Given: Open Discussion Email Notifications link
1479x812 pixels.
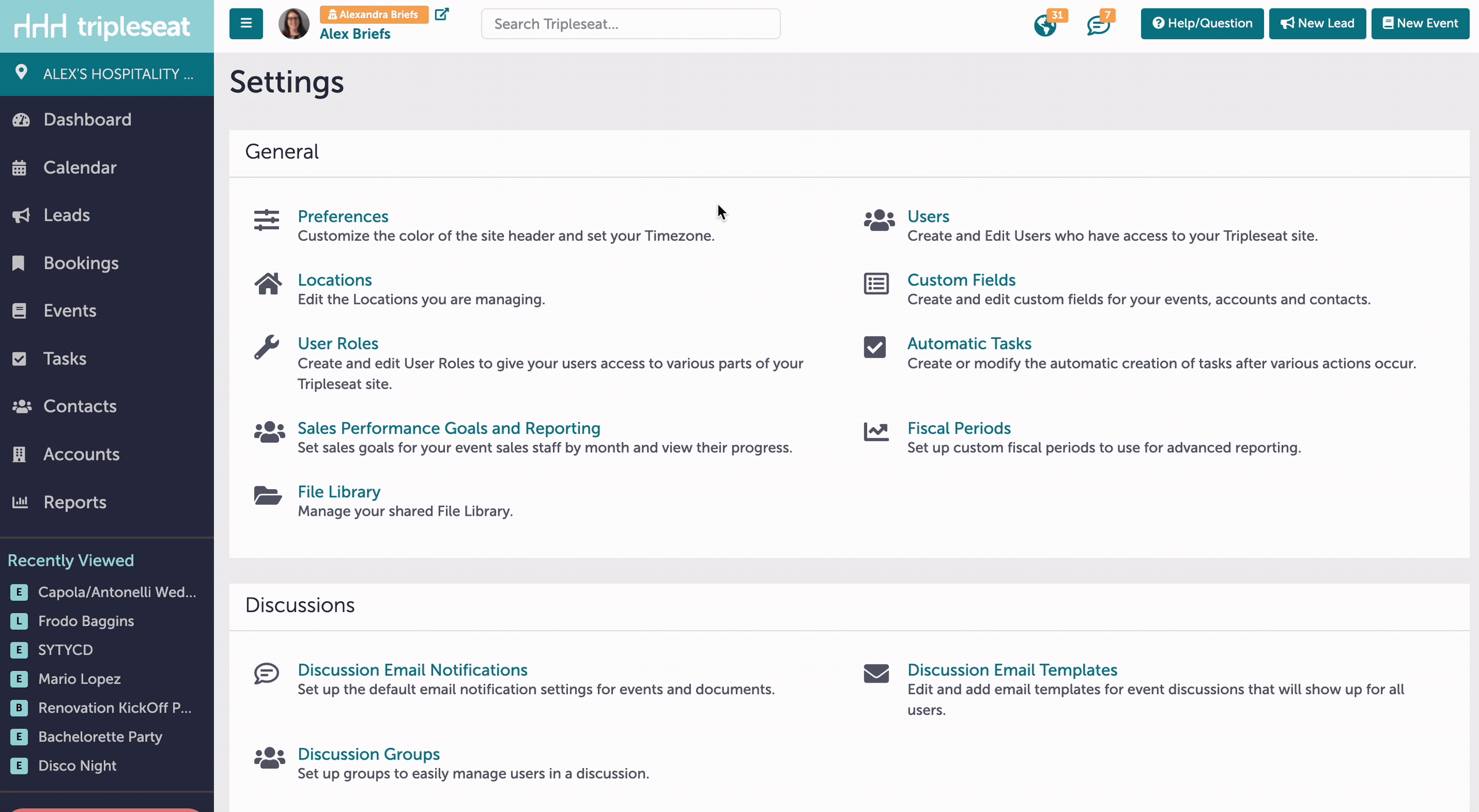Looking at the screenshot, I should click(413, 669).
